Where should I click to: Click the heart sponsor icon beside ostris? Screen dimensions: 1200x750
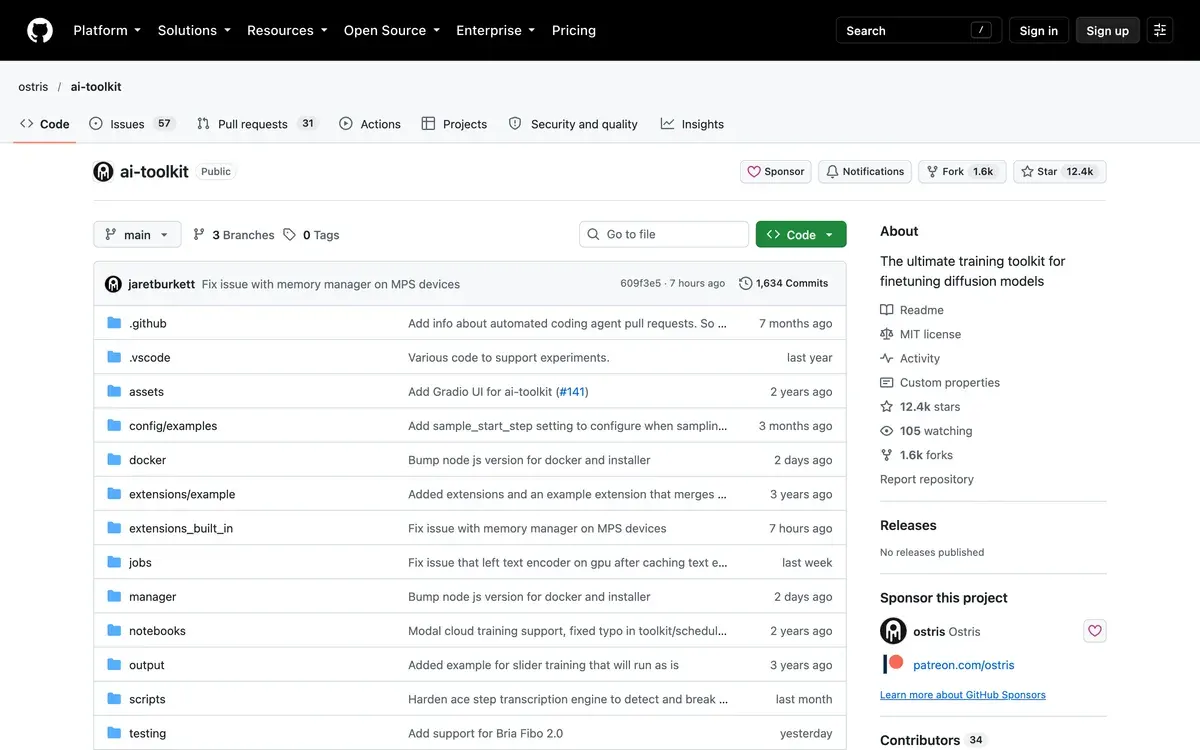(x=1095, y=631)
